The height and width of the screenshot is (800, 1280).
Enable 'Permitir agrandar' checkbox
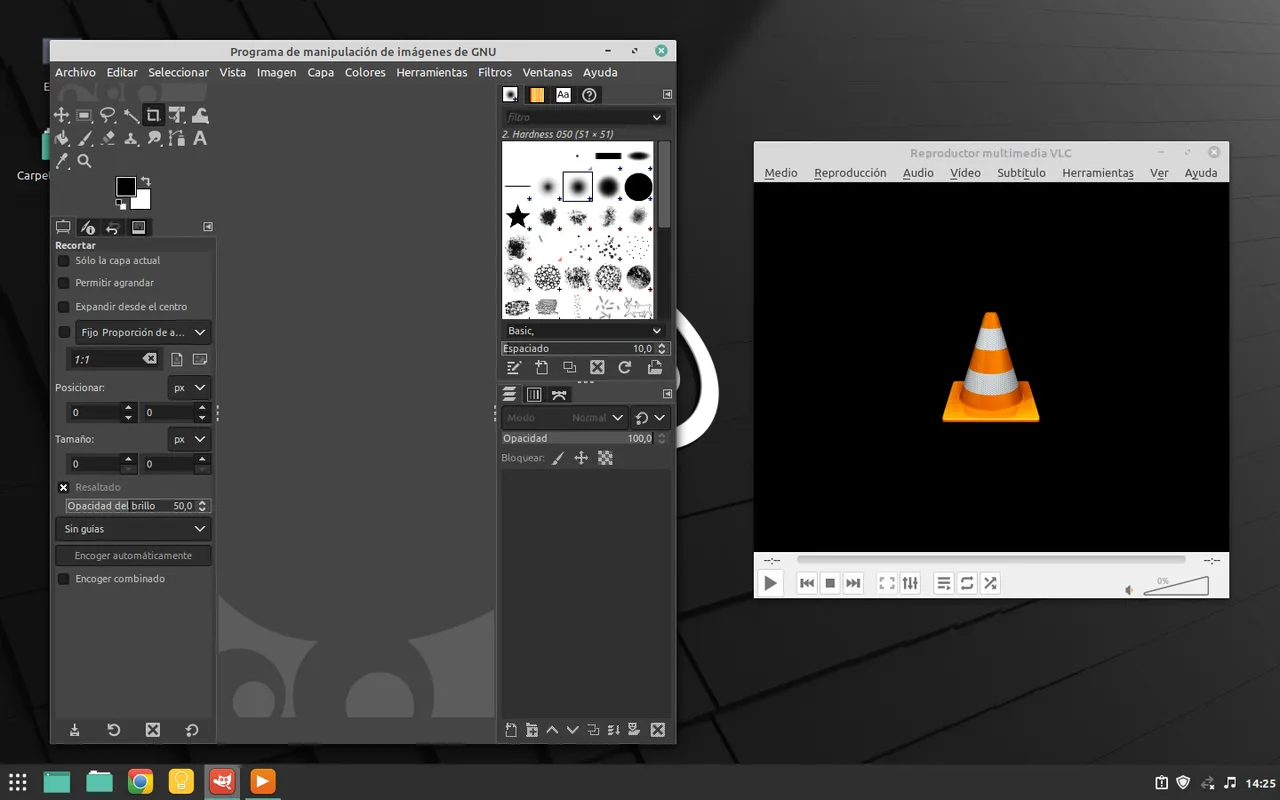(x=64, y=283)
